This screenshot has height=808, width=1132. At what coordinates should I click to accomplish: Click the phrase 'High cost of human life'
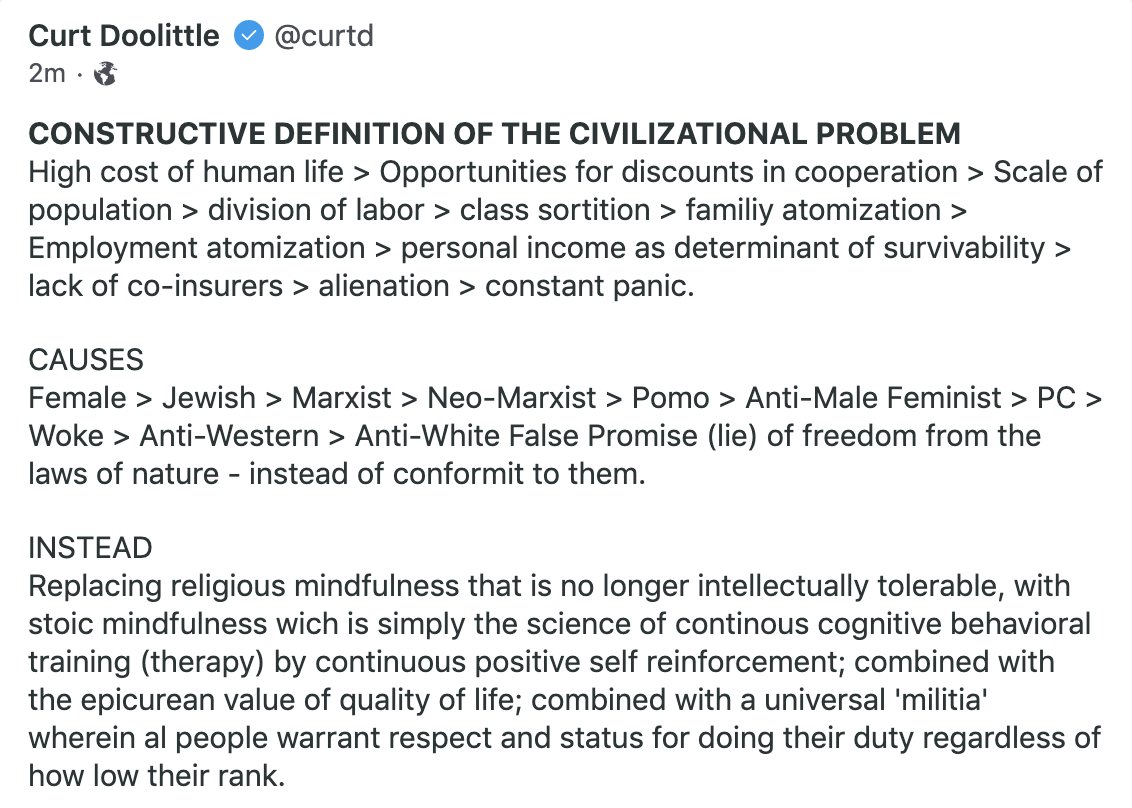[186, 172]
